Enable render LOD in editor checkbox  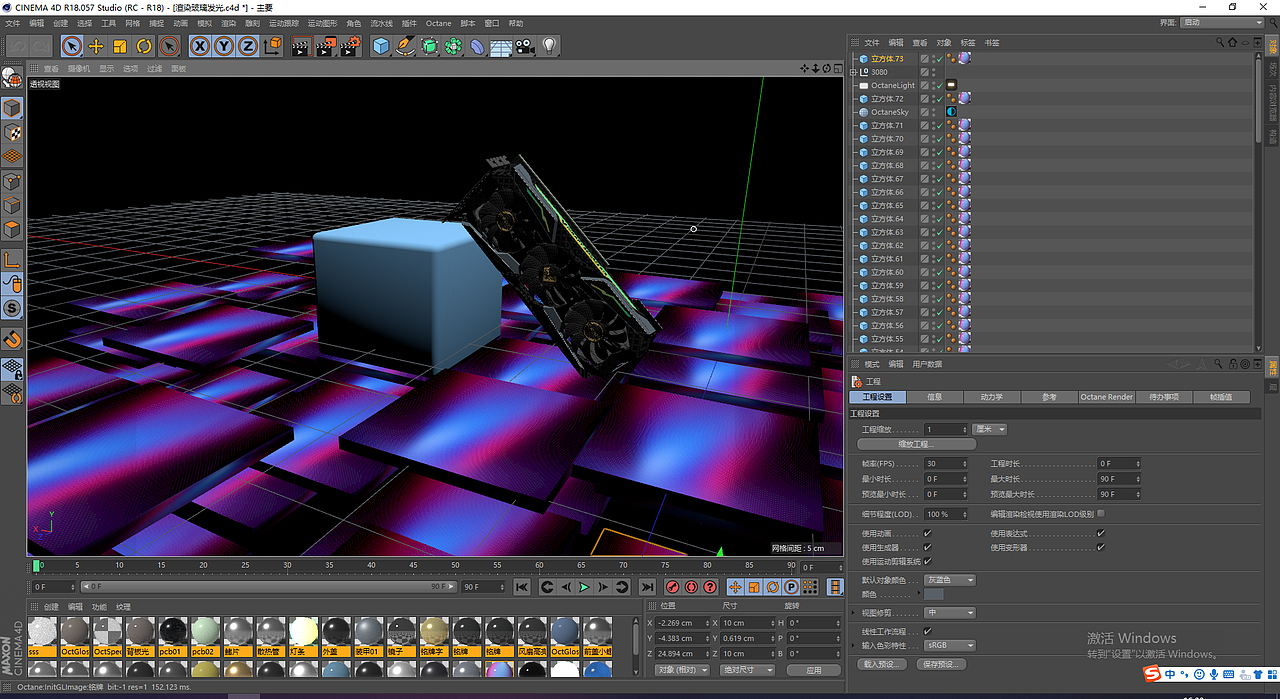[1101, 513]
